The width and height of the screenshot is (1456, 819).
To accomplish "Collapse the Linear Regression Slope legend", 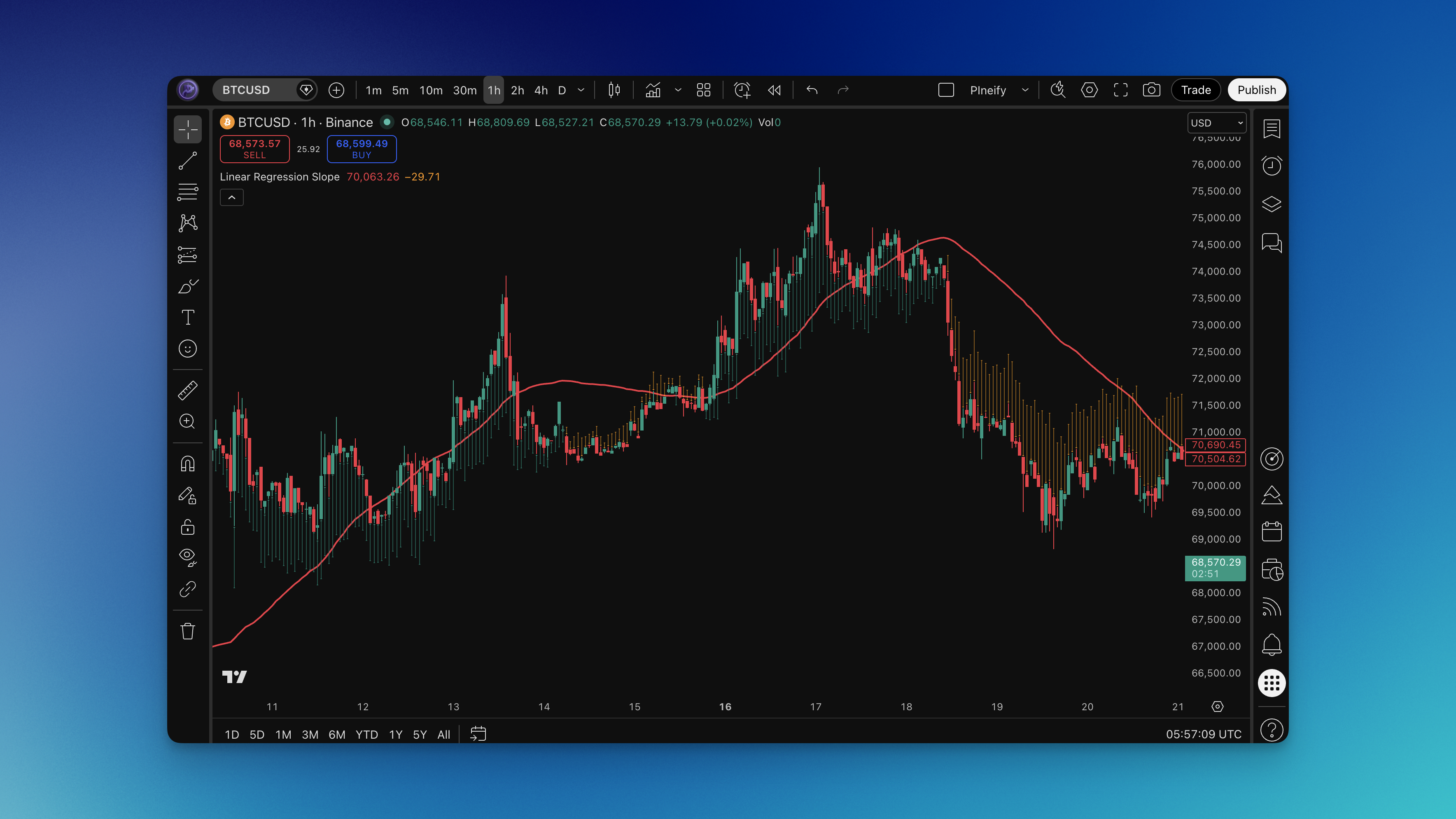I will click(x=231, y=197).
